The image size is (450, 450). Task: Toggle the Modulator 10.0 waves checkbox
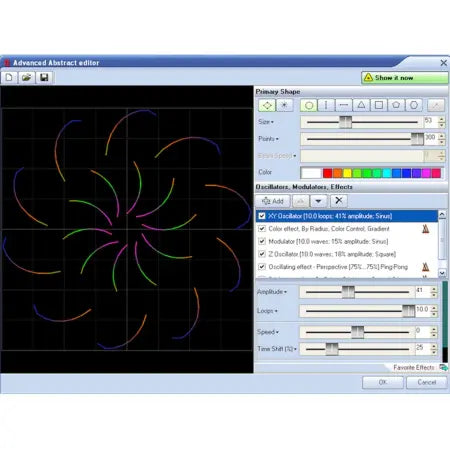click(x=262, y=241)
